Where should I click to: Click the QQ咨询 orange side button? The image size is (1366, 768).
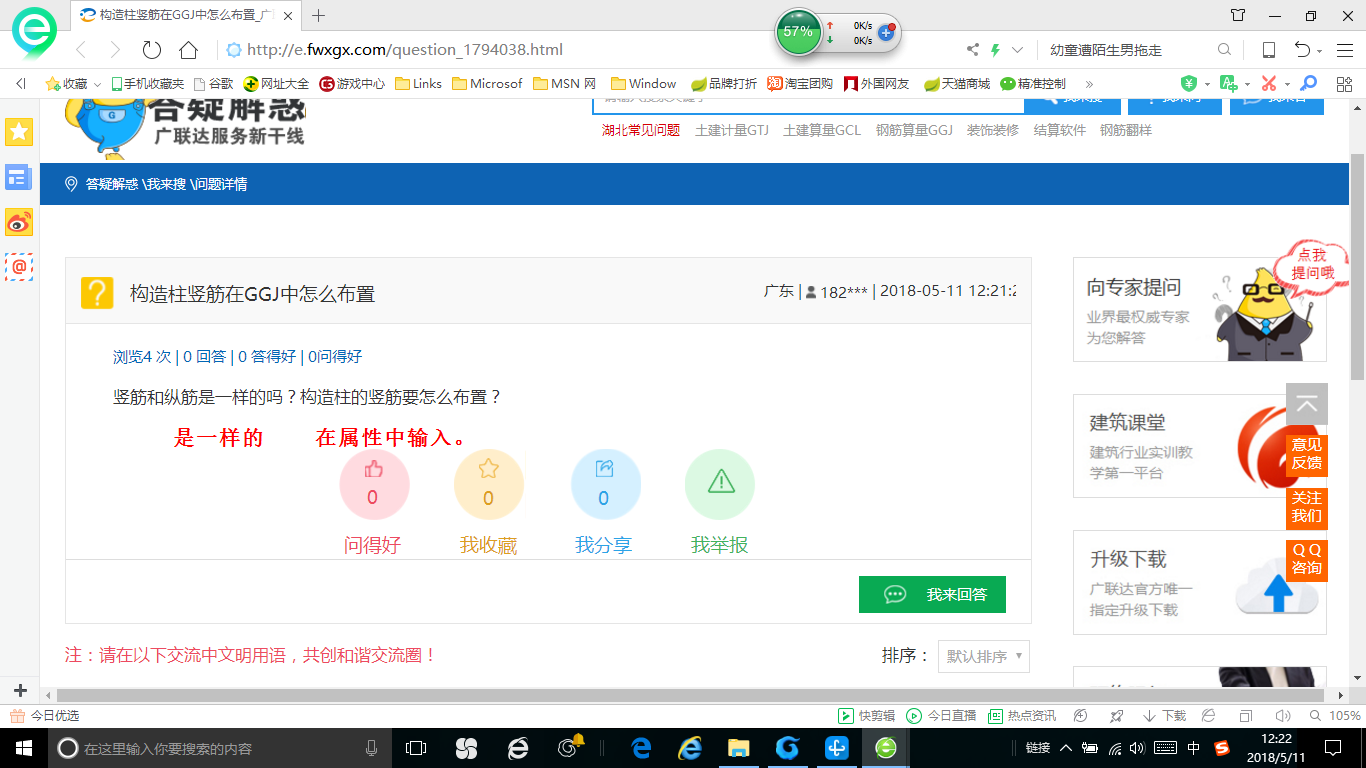1307,559
